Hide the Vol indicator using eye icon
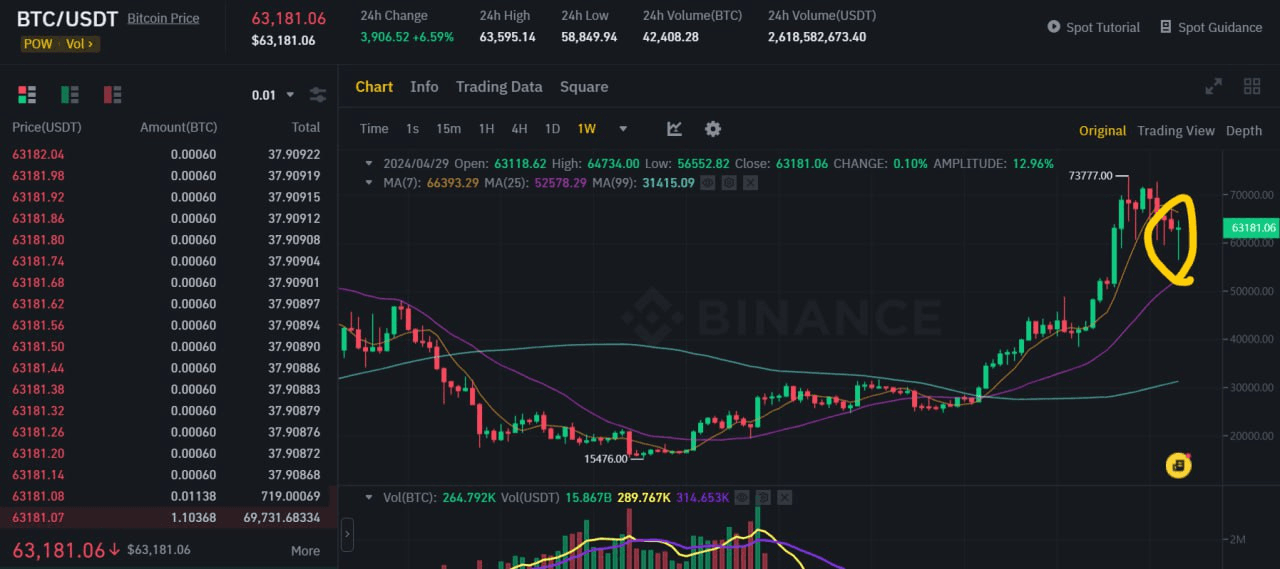The image size is (1280, 569). point(741,497)
